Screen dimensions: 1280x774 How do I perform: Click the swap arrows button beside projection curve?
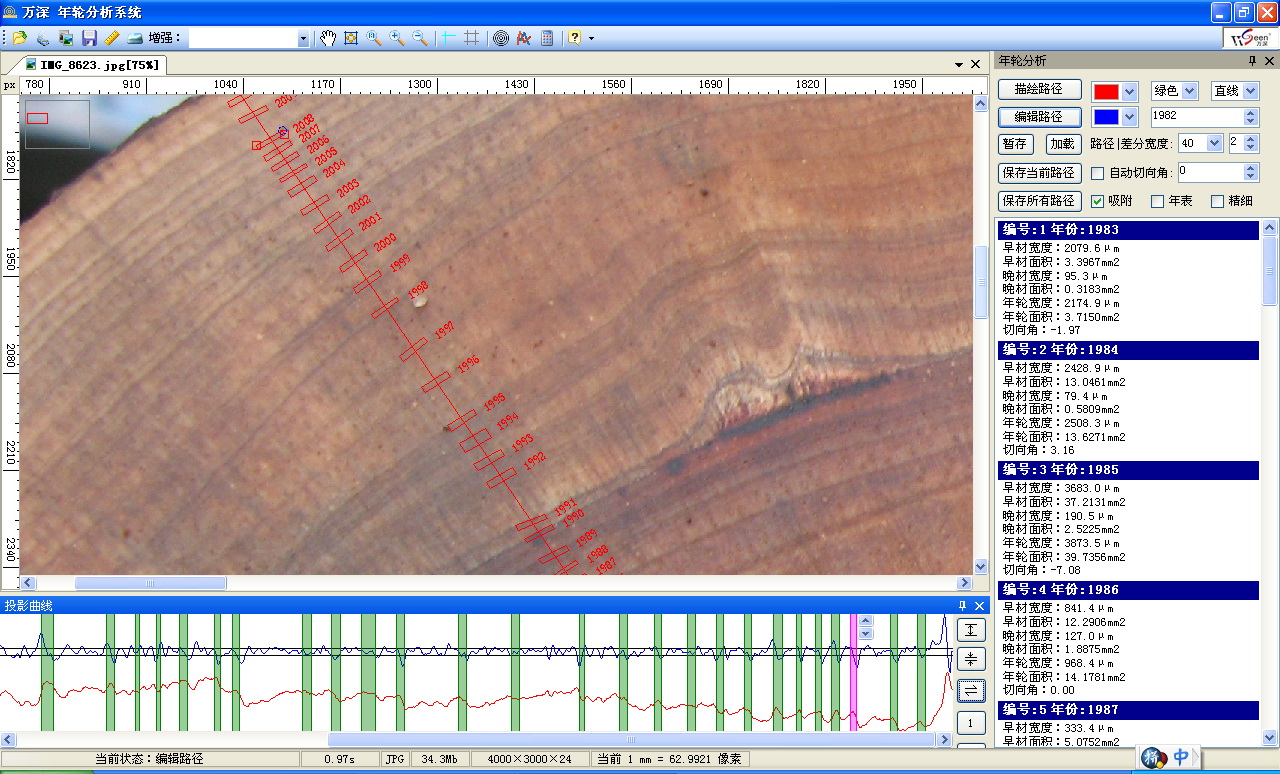click(970, 690)
